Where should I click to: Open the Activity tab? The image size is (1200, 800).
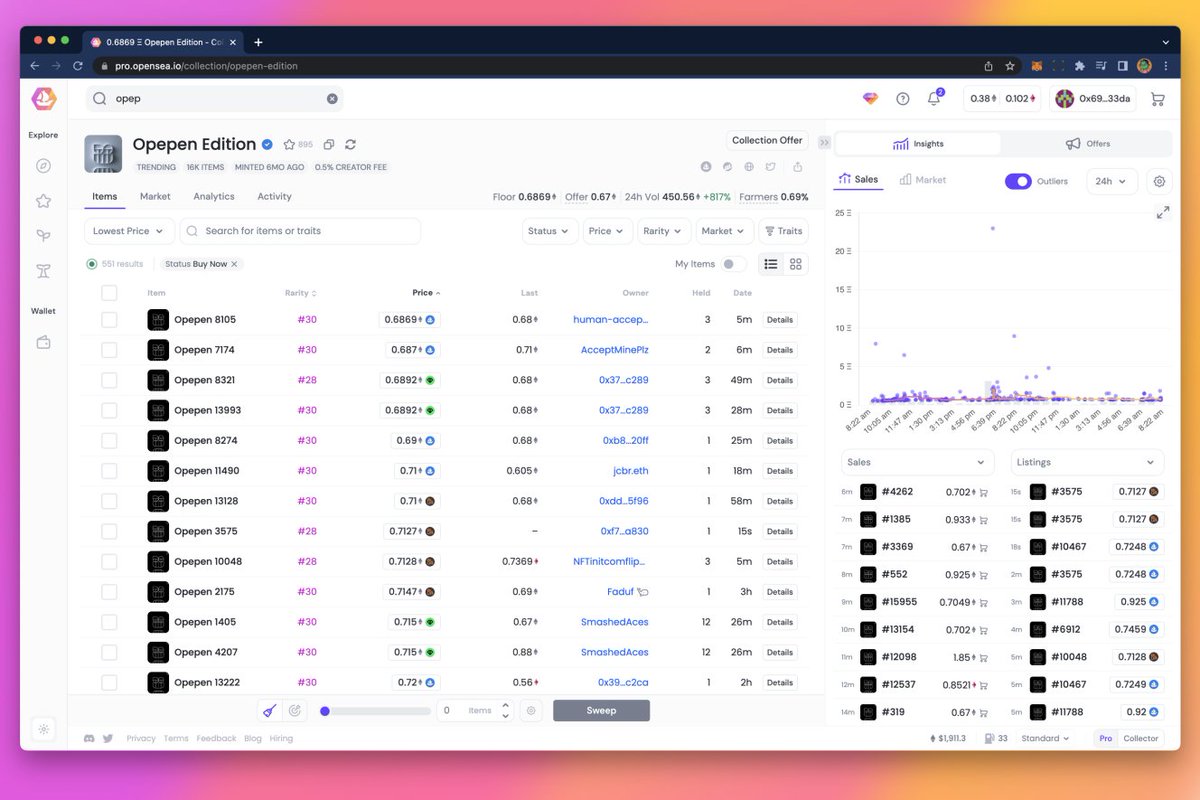point(274,196)
